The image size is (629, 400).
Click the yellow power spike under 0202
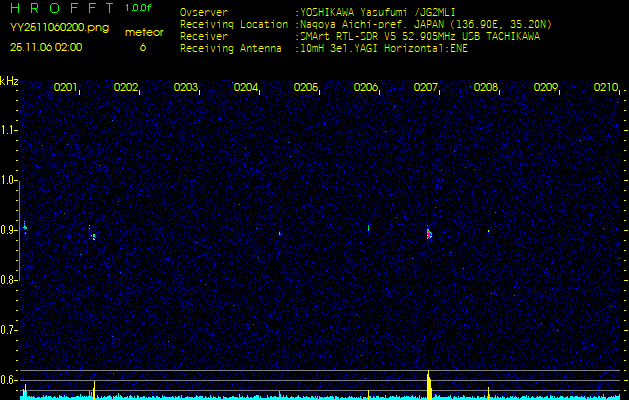[x=94, y=389]
